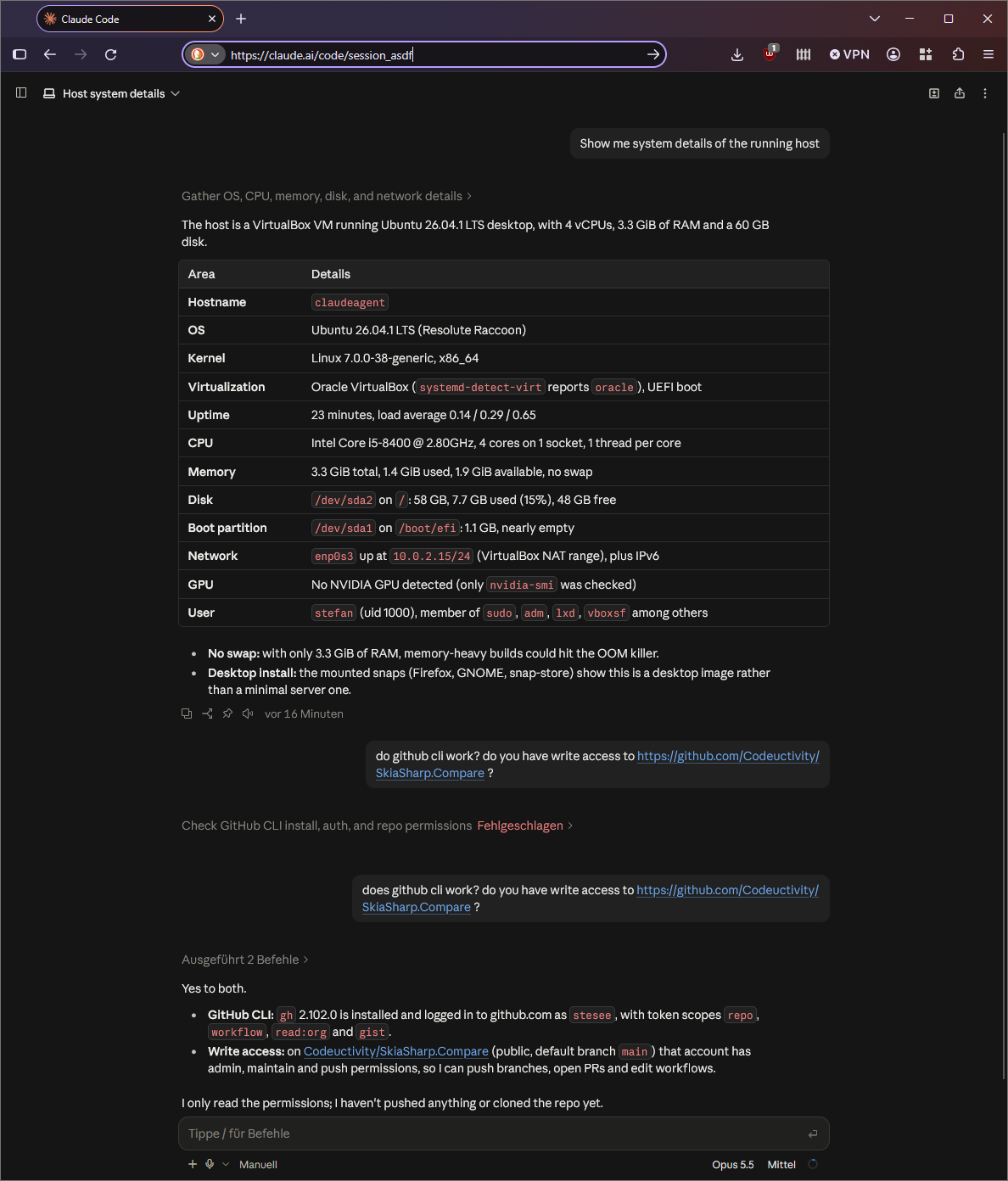Click the /boot/efi code label
The image size is (1008, 1181).
pos(428,528)
